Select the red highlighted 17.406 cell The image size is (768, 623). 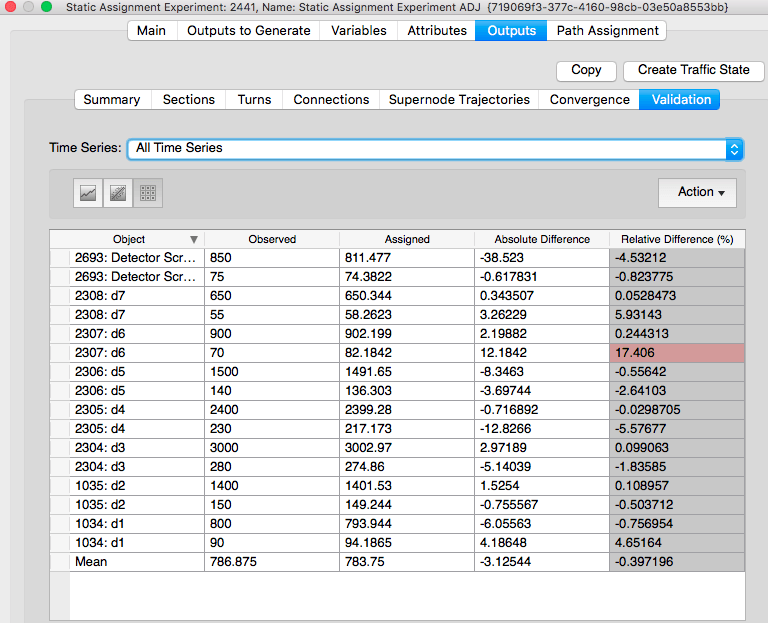[x=677, y=353]
